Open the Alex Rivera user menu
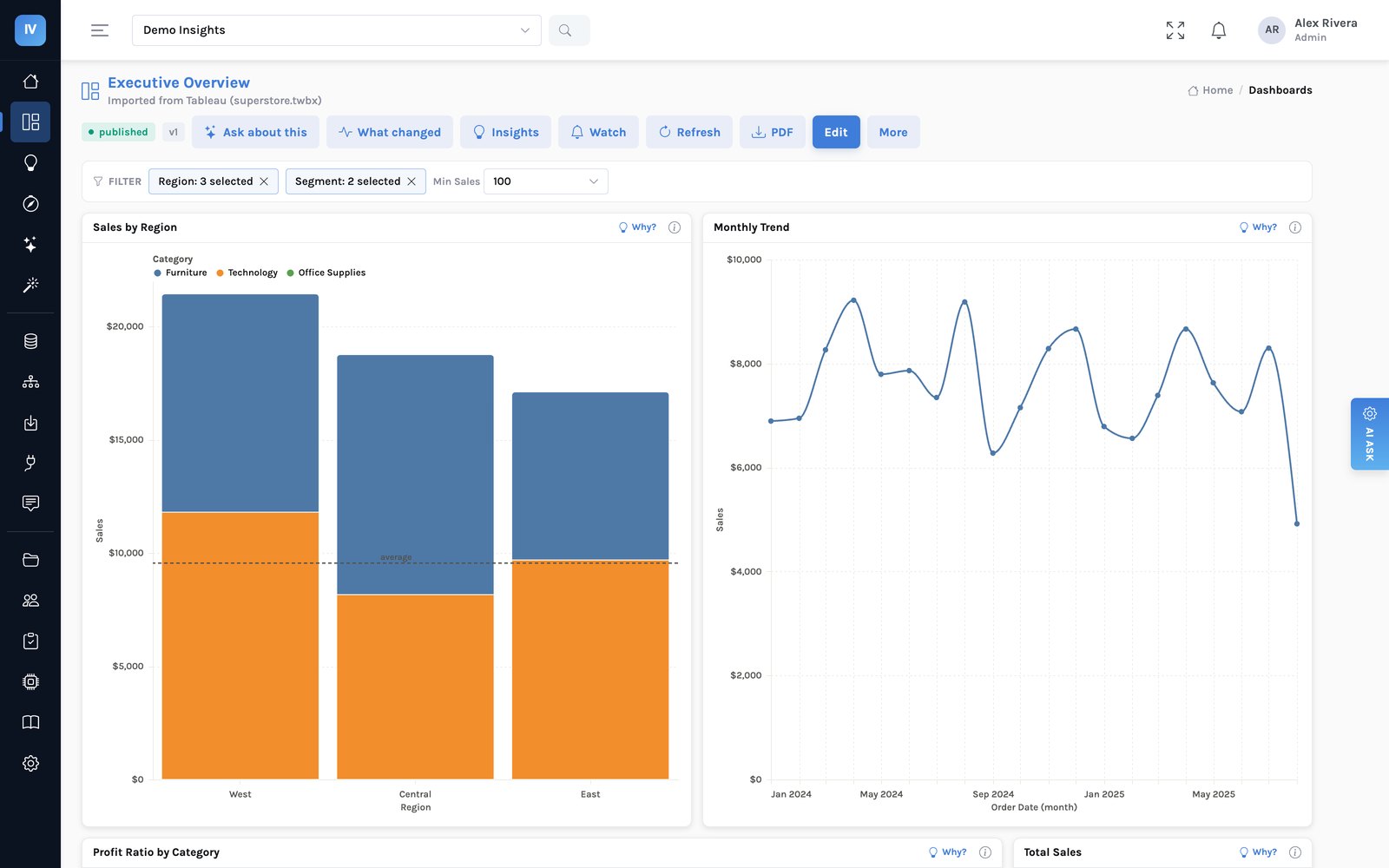 [x=1307, y=30]
